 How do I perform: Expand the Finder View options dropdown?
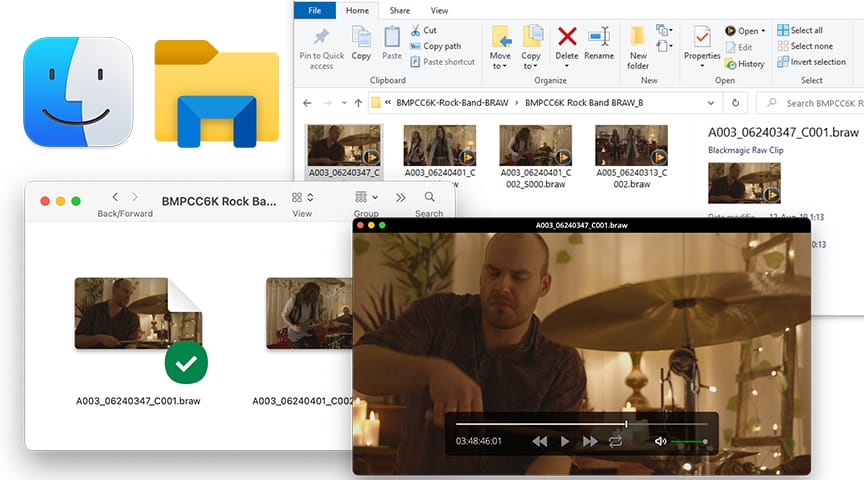(302, 198)
